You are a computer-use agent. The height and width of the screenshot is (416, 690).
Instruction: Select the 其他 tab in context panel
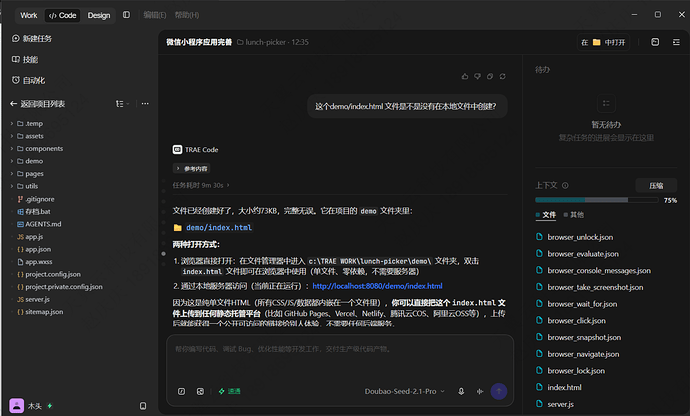[x=574, y=215]
